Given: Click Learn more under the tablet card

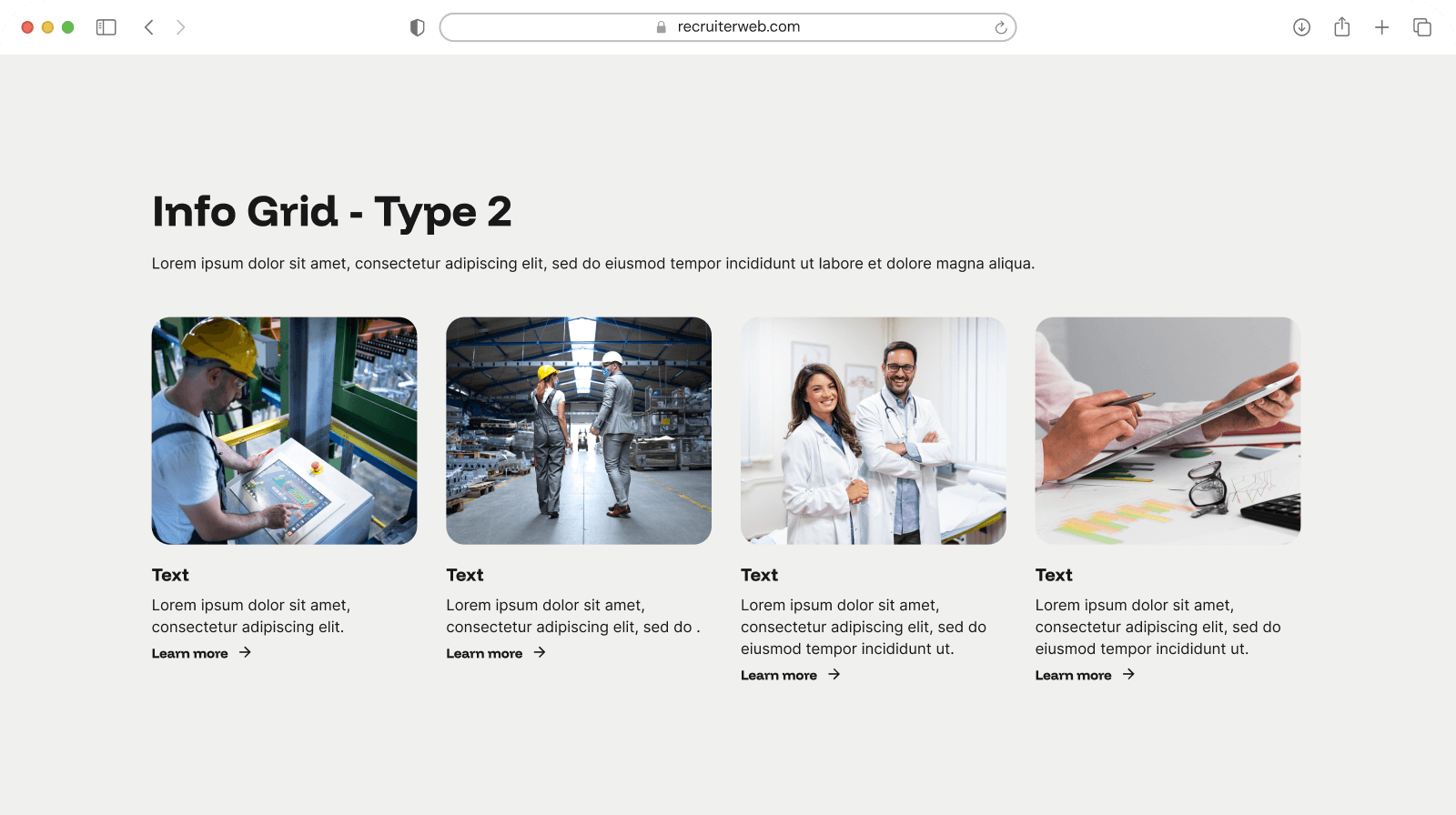Looking at the screenshot, I should click(x=1073, y=675).
